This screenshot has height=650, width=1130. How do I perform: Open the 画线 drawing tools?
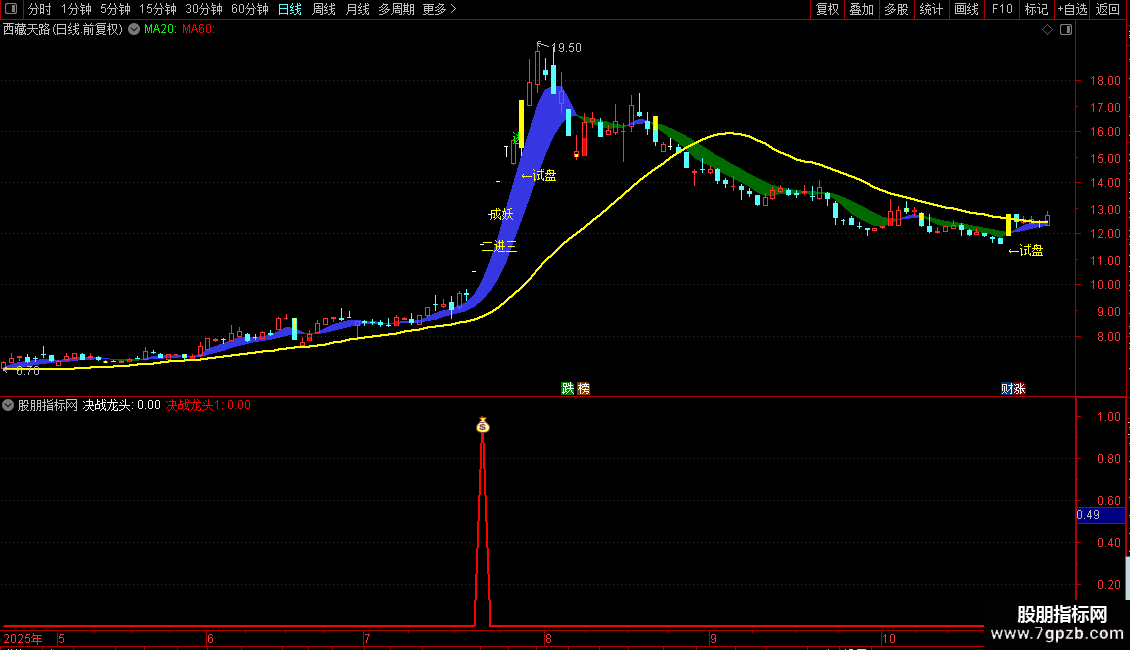[966, 9]
